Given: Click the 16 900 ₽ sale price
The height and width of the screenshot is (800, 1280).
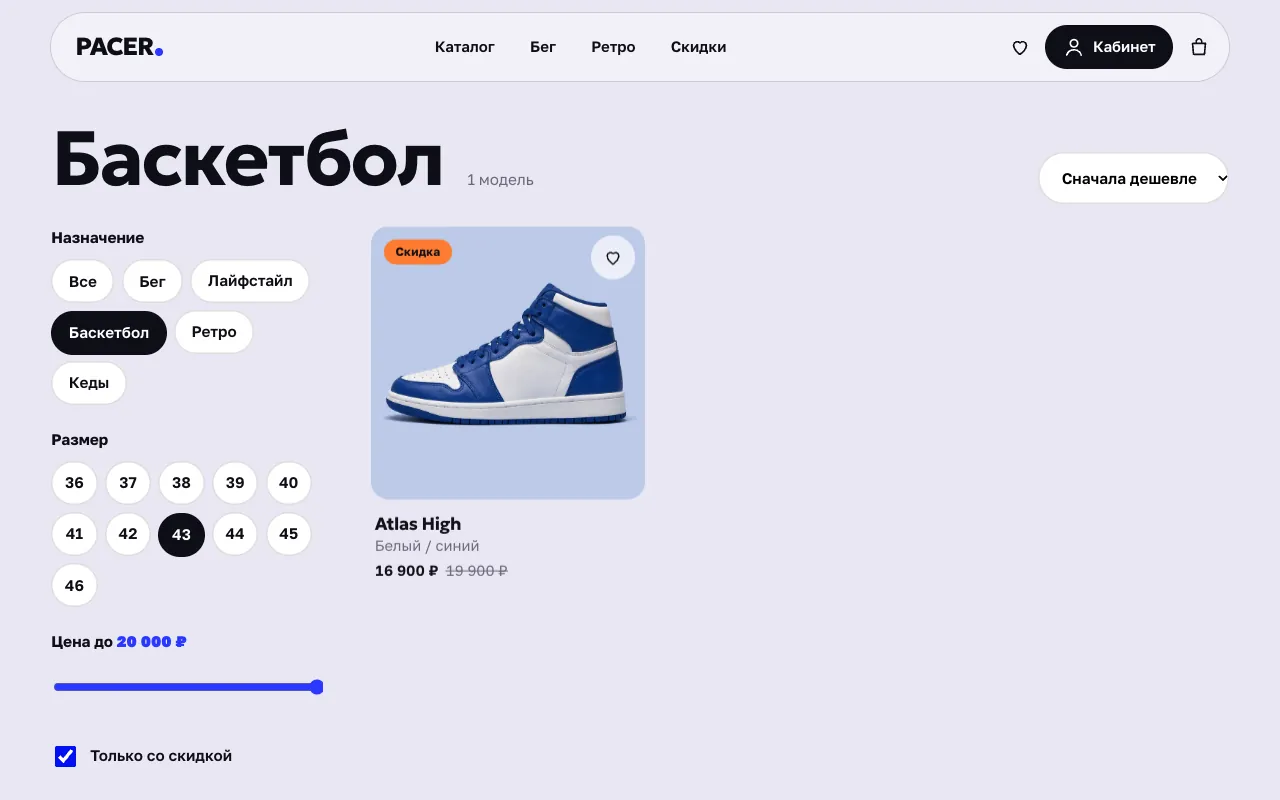Looking at the screenshot, I should pos(406,571).
